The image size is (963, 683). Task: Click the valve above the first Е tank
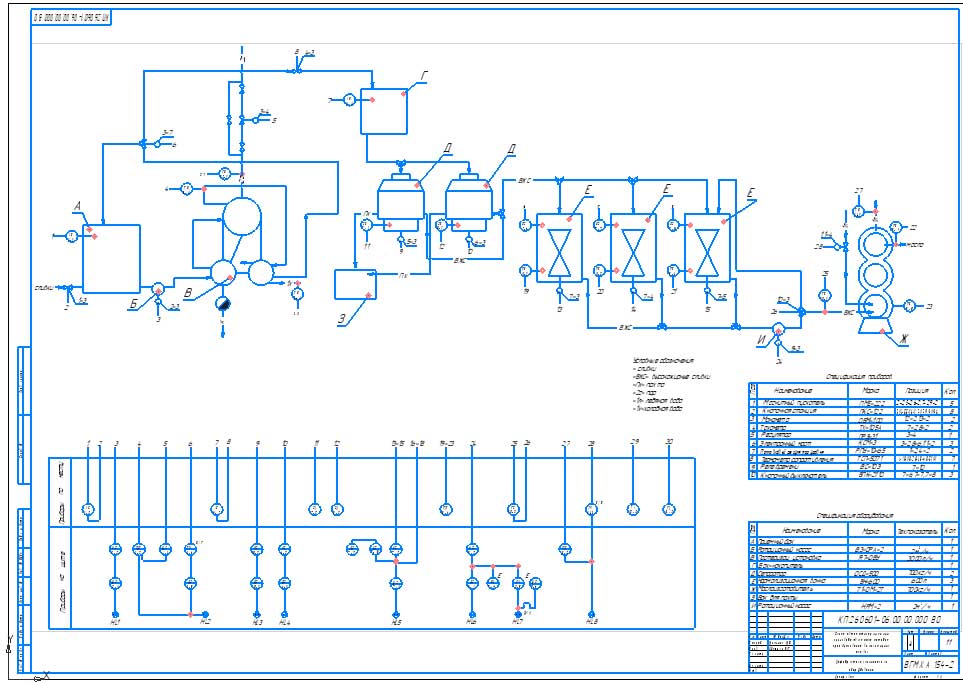point(559,180)
